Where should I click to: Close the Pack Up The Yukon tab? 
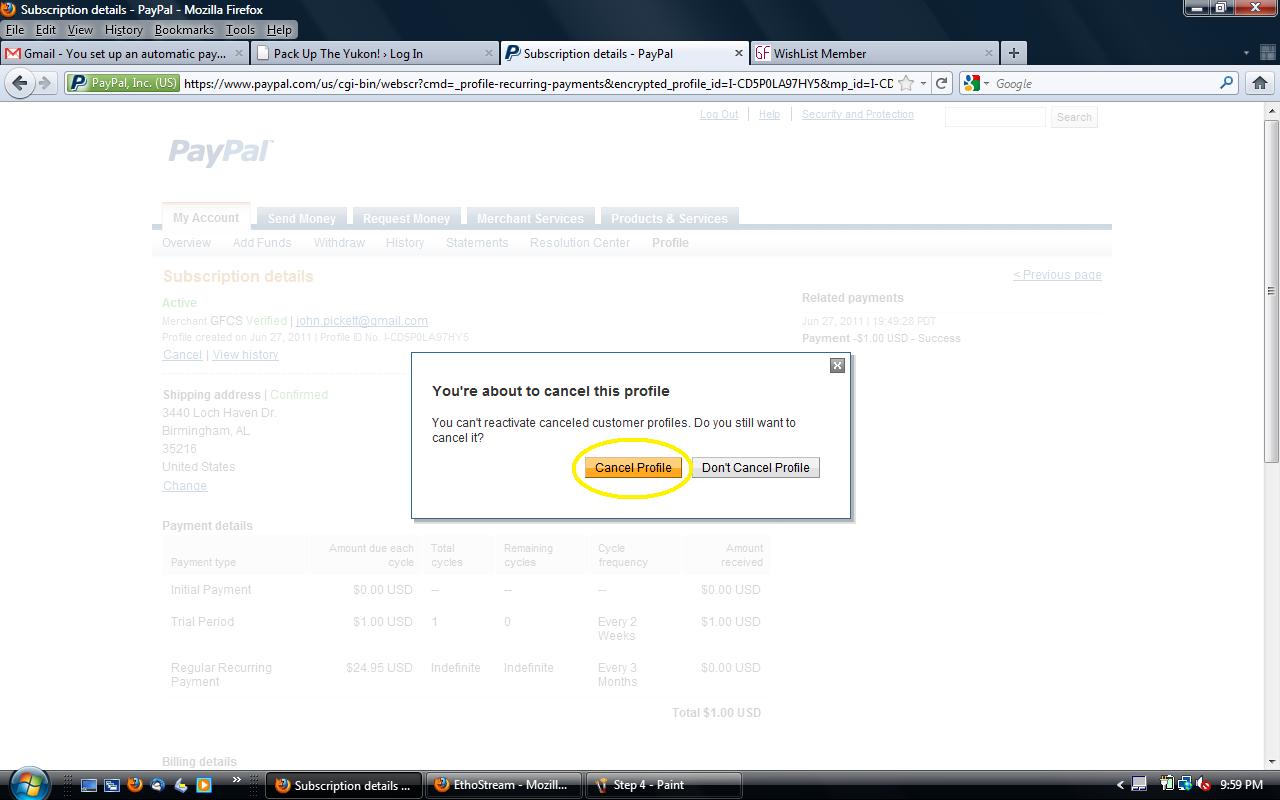(x=489, y=53)
